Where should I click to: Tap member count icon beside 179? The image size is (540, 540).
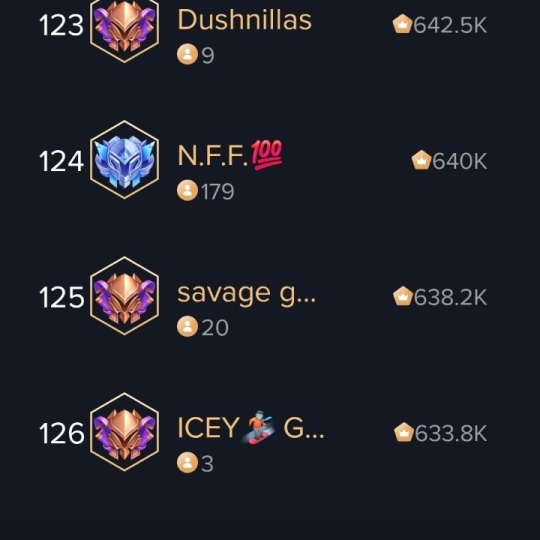187,190
